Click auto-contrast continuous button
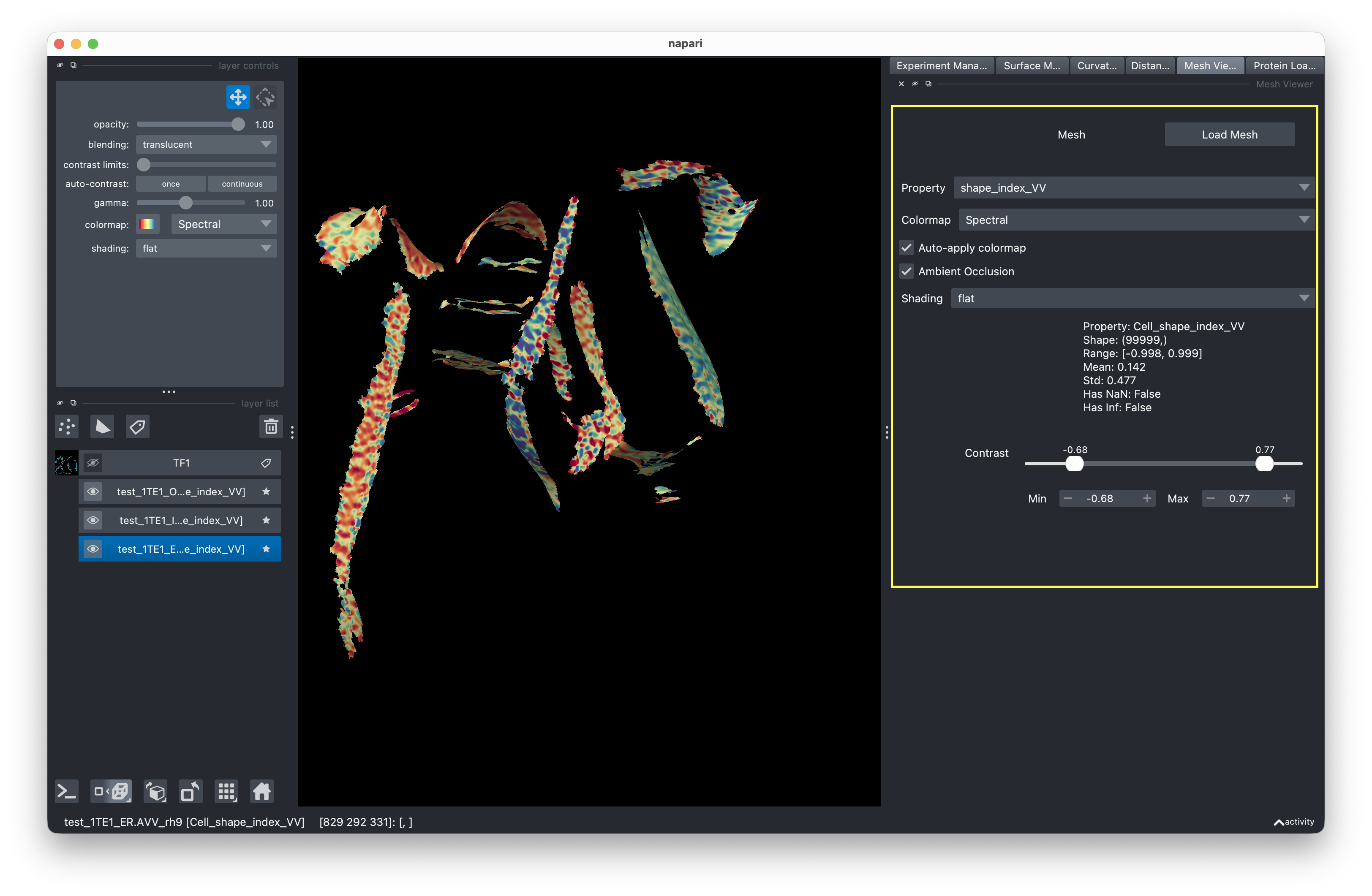 click(x=242, y=185)
